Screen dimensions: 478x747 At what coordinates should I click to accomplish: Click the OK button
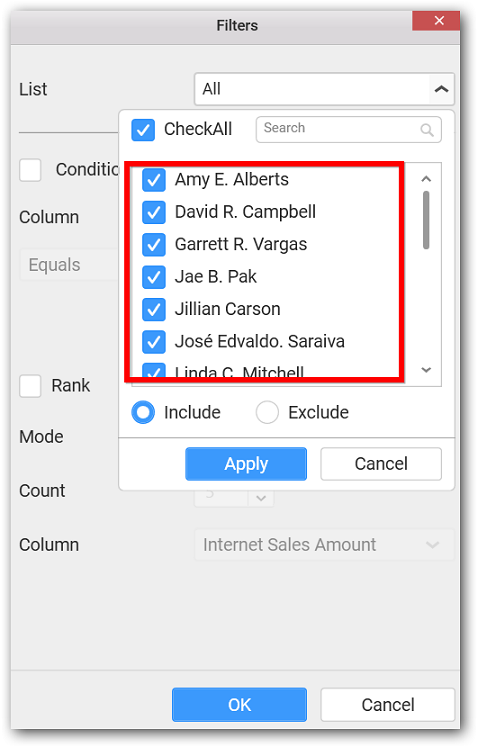point(239,705)
